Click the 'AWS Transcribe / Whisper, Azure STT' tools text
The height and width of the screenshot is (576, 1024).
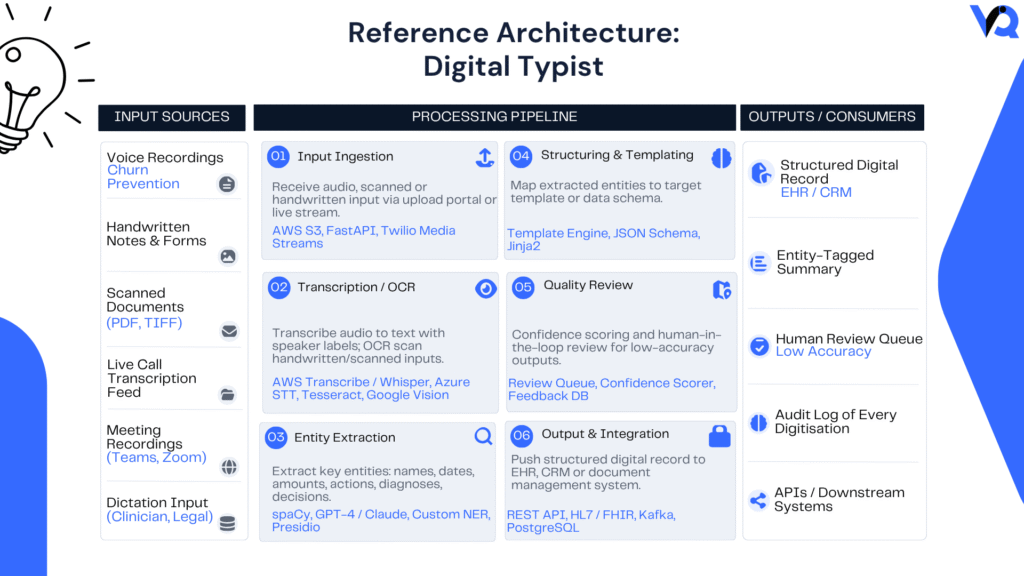[x=371, y=389]
